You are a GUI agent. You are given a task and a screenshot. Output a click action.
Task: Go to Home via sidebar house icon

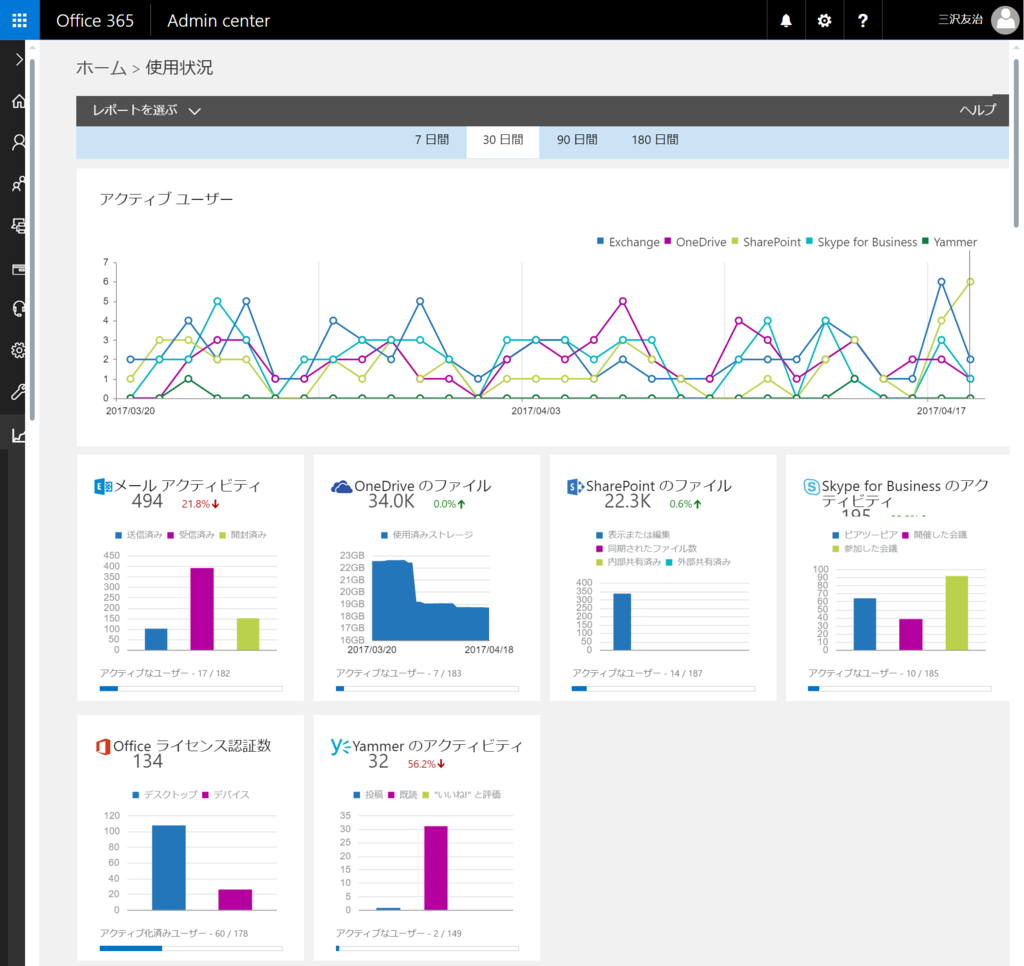coord(18,101)
